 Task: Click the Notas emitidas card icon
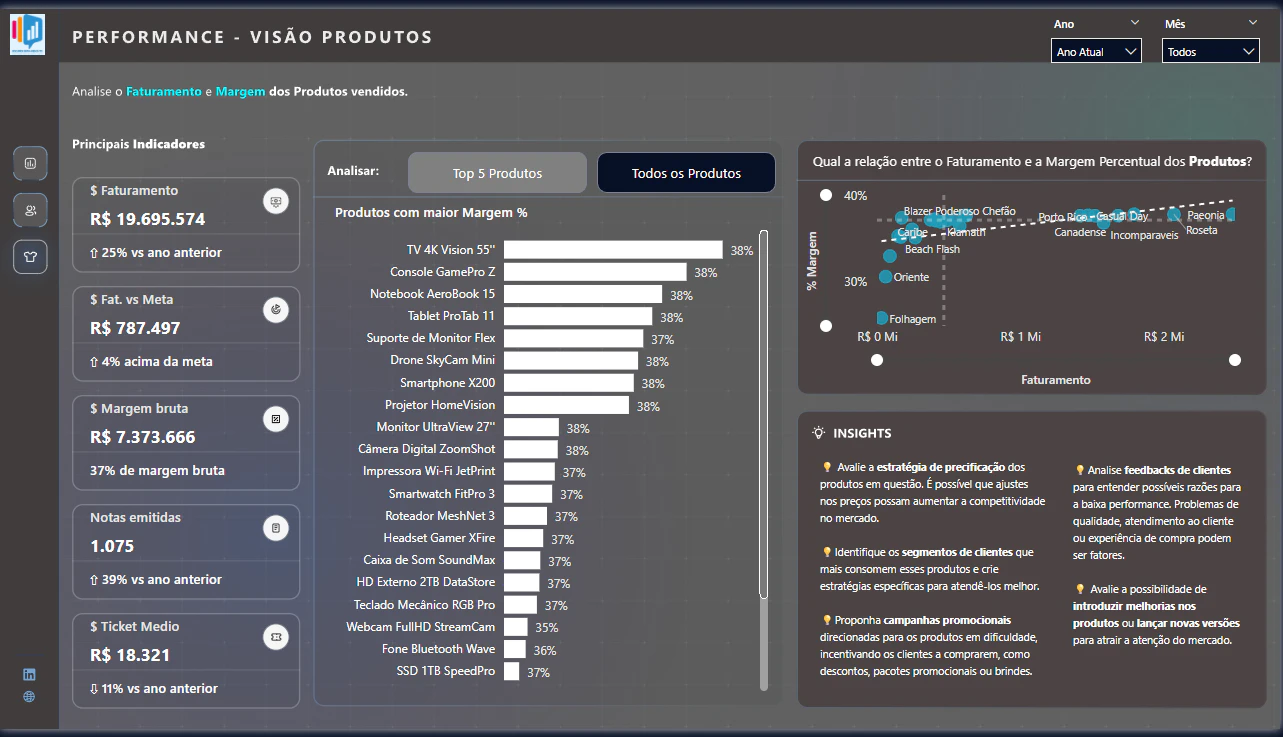[x=276, y=528]
